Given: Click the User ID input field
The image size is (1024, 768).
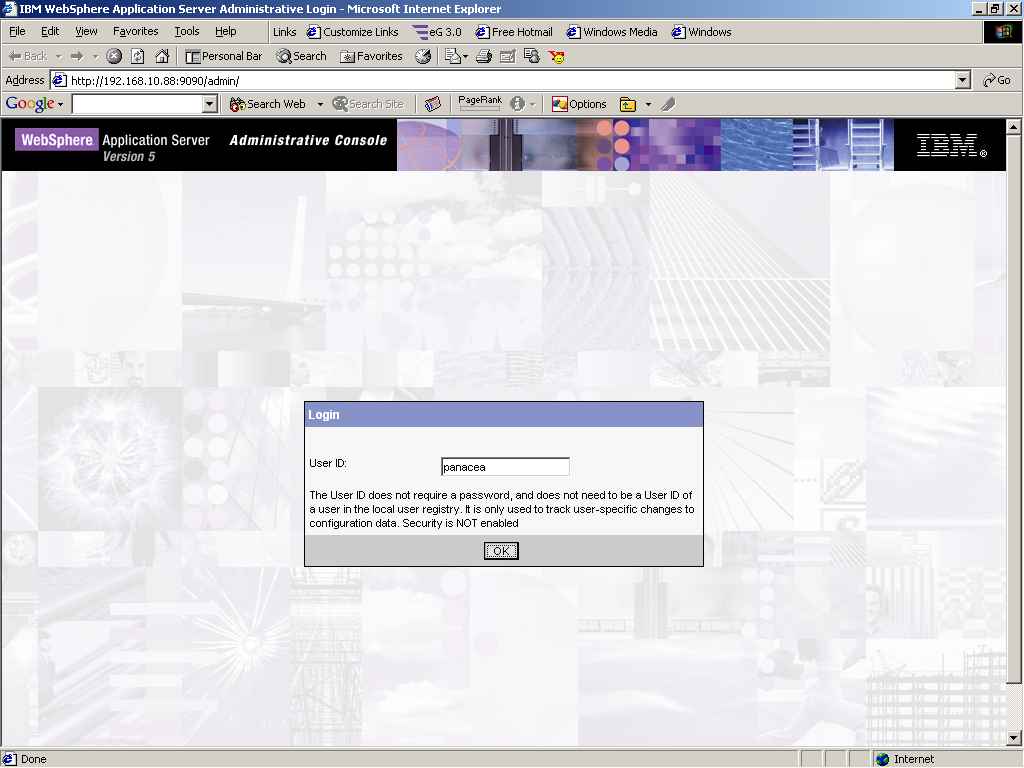Looking at the screenshot, I should pyautogui.click(x=505, y=467).
